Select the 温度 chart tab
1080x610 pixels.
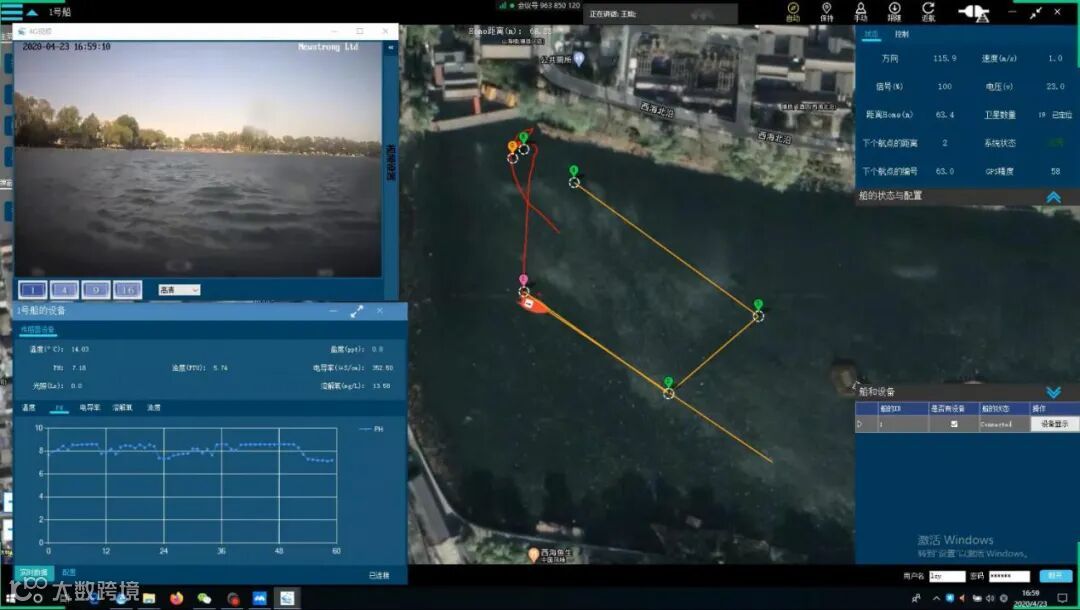pos(29,408)
